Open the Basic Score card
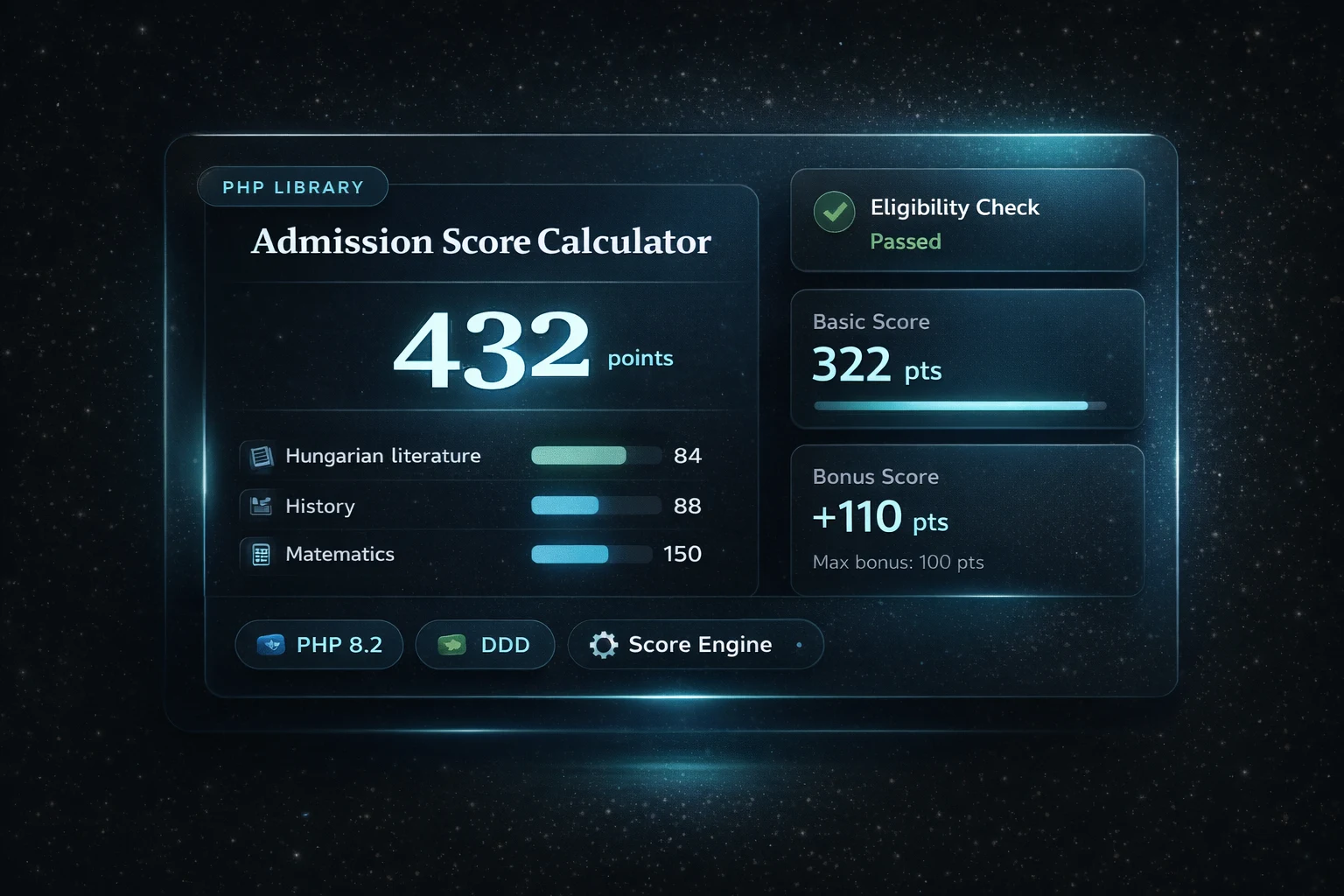Screen dimensions: 1344x896 (x=968, y=359)
